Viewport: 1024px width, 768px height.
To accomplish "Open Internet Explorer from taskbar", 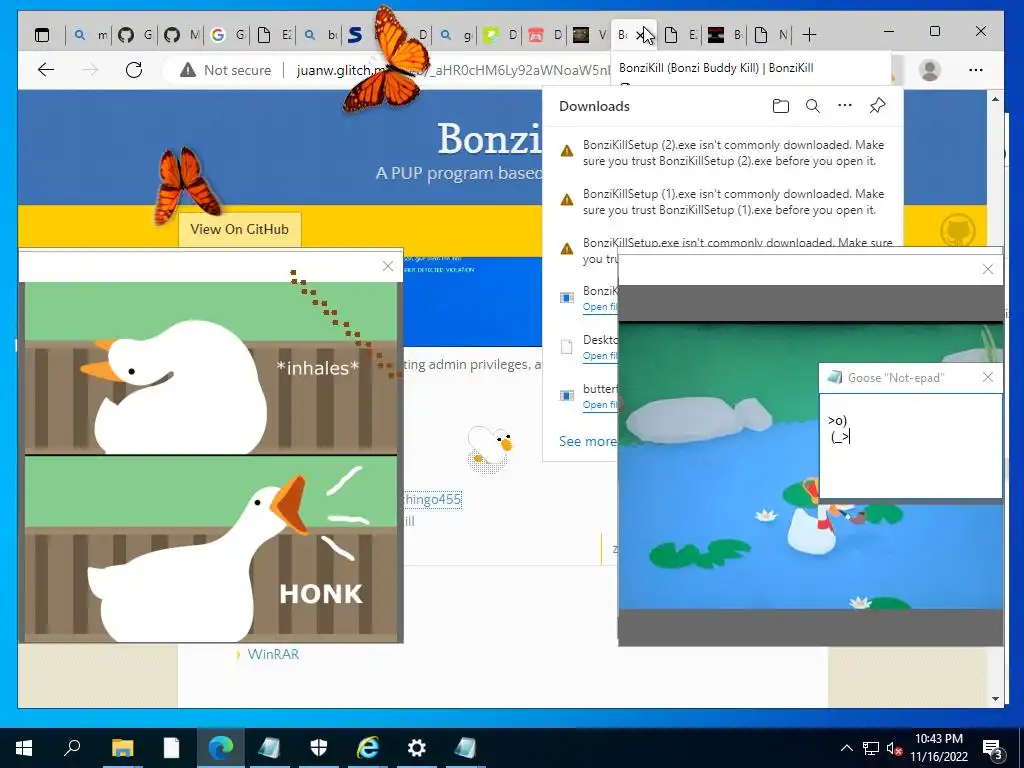I will tap(368, 748).
